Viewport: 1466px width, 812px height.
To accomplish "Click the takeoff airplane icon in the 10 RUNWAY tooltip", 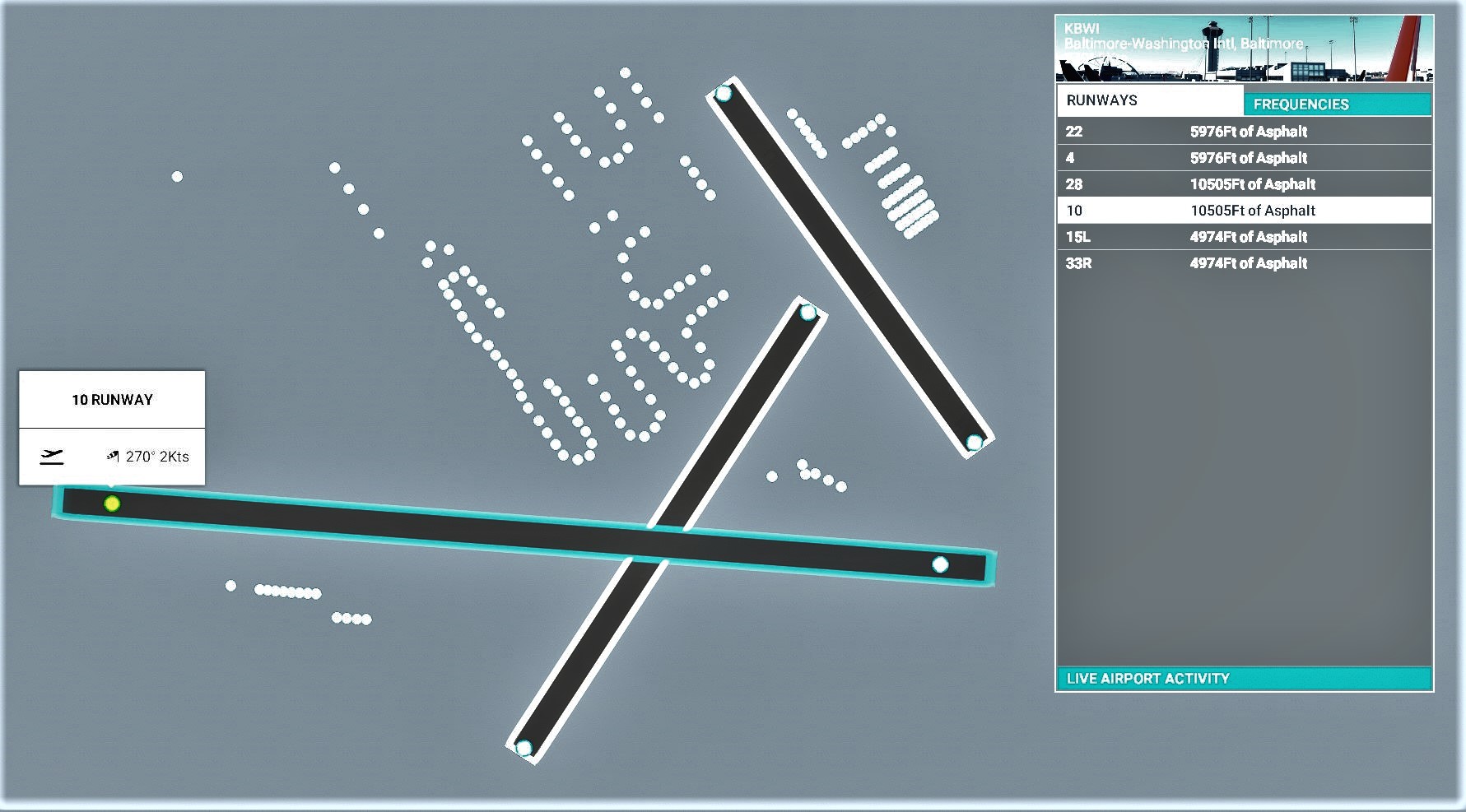I will click(x=52, y=457).
